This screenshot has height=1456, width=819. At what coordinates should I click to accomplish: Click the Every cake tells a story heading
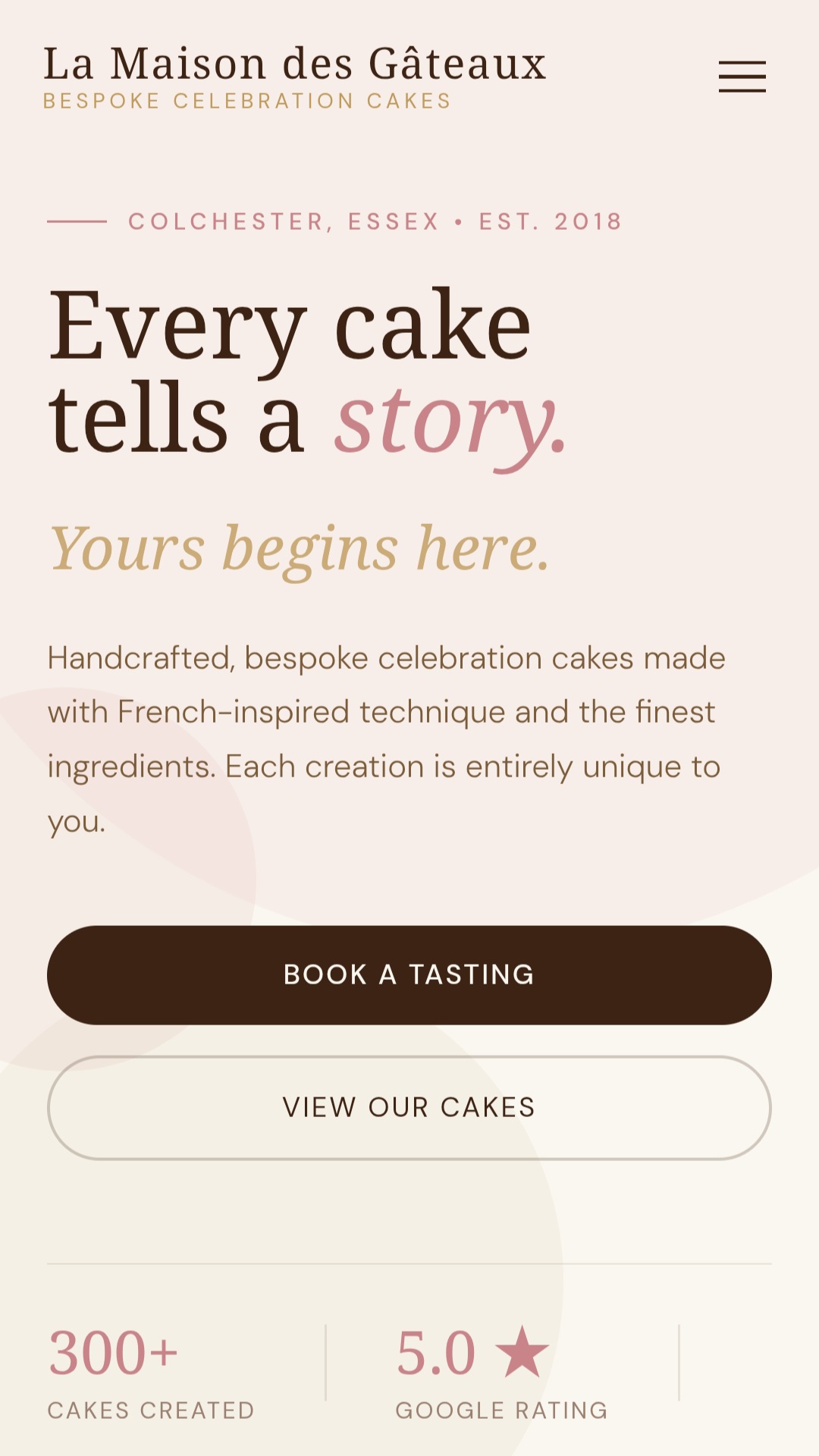(307, 373)
